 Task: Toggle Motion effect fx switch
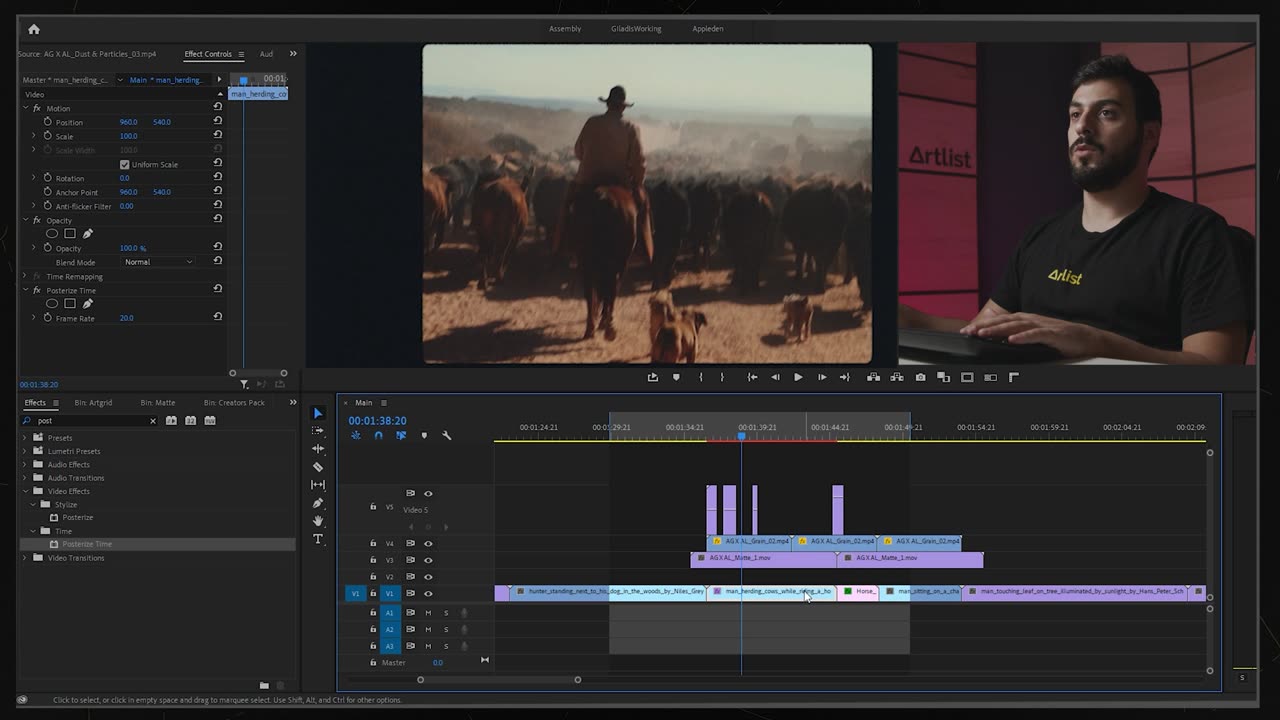tap(37, 108)
